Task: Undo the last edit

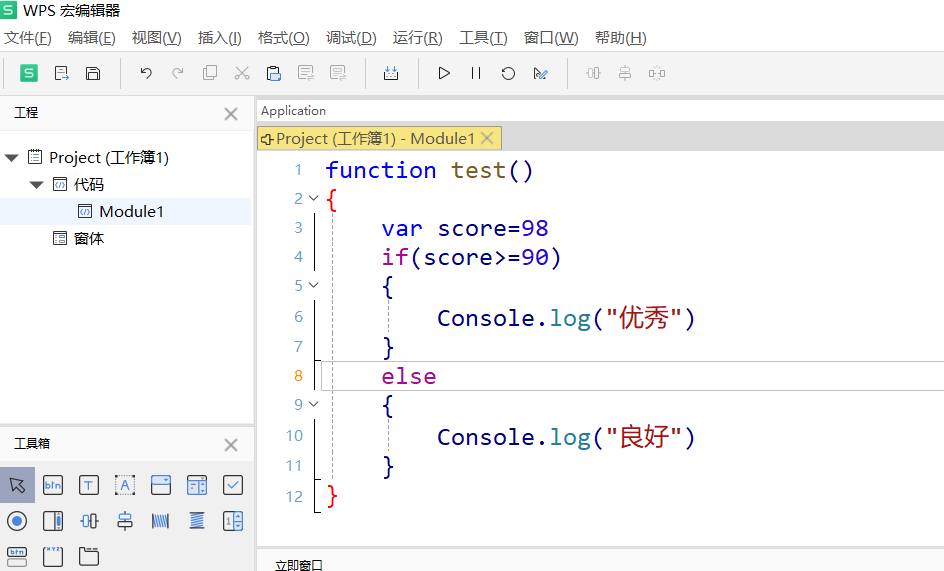Action: pos(146,73)
